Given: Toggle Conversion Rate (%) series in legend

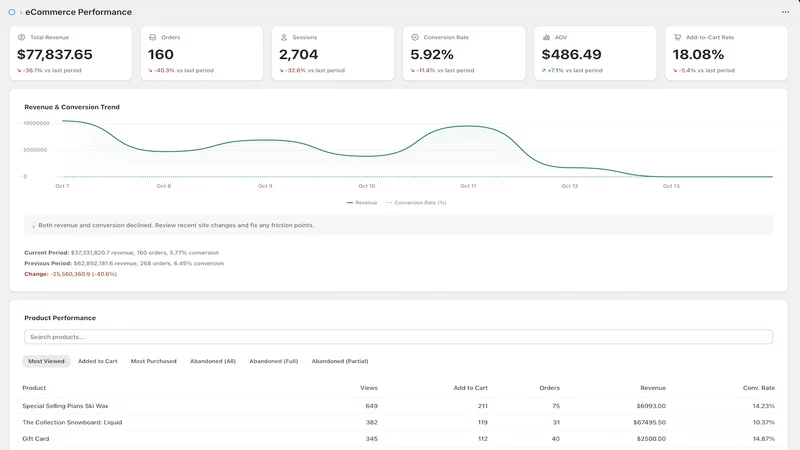Looking at the screenshot, I should [416, 203].
